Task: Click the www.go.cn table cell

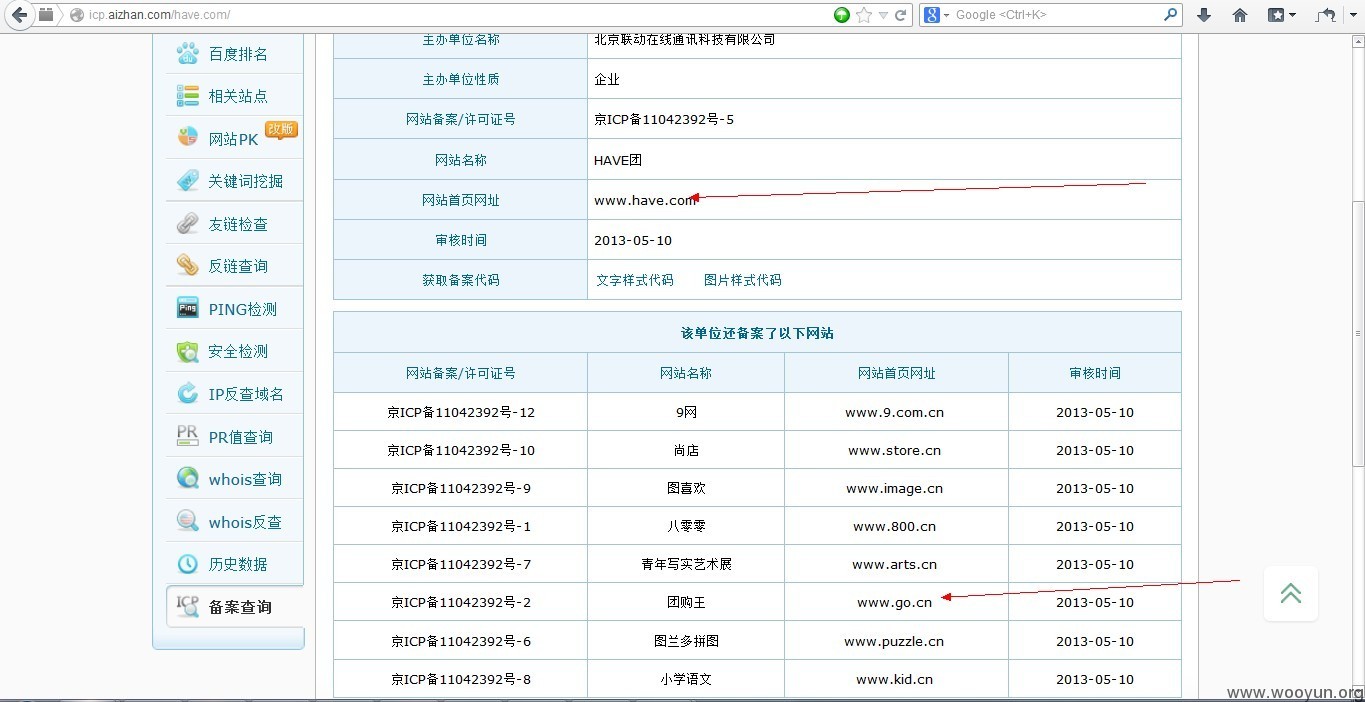Action: coord(895,602)
